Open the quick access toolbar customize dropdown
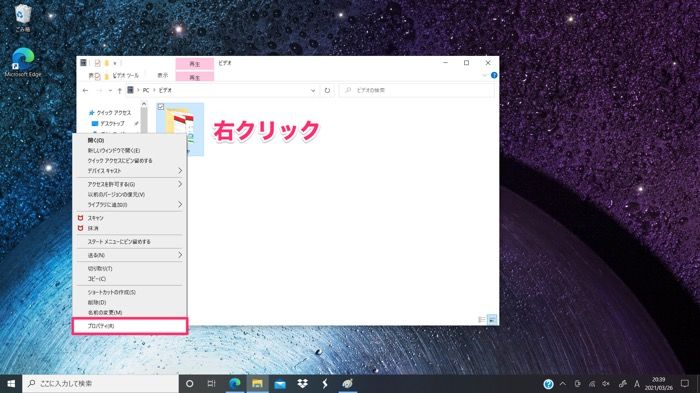Screen dimensions: 700x393 tap(115, 63)
